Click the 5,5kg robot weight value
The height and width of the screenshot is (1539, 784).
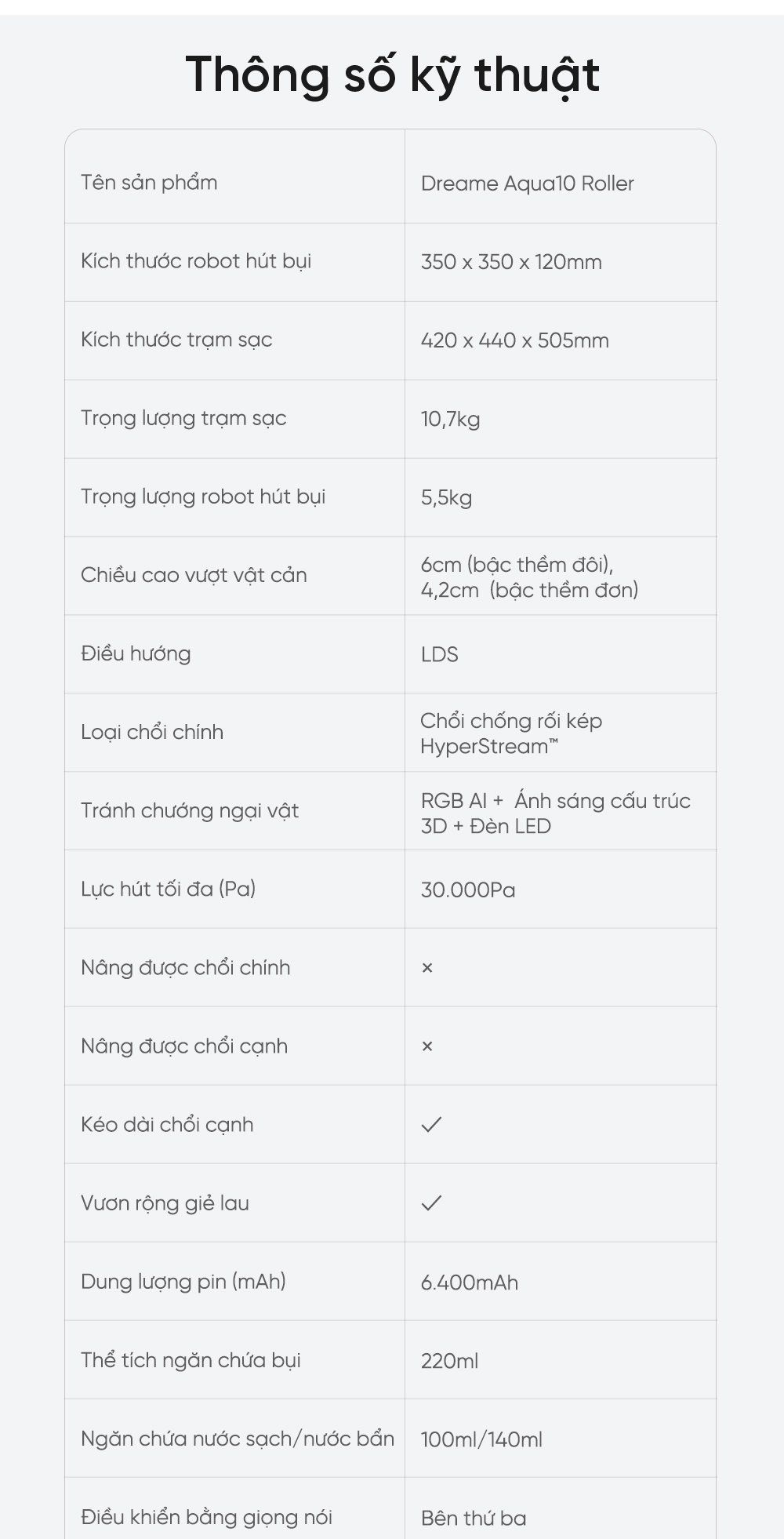click(x=446, y=497)
